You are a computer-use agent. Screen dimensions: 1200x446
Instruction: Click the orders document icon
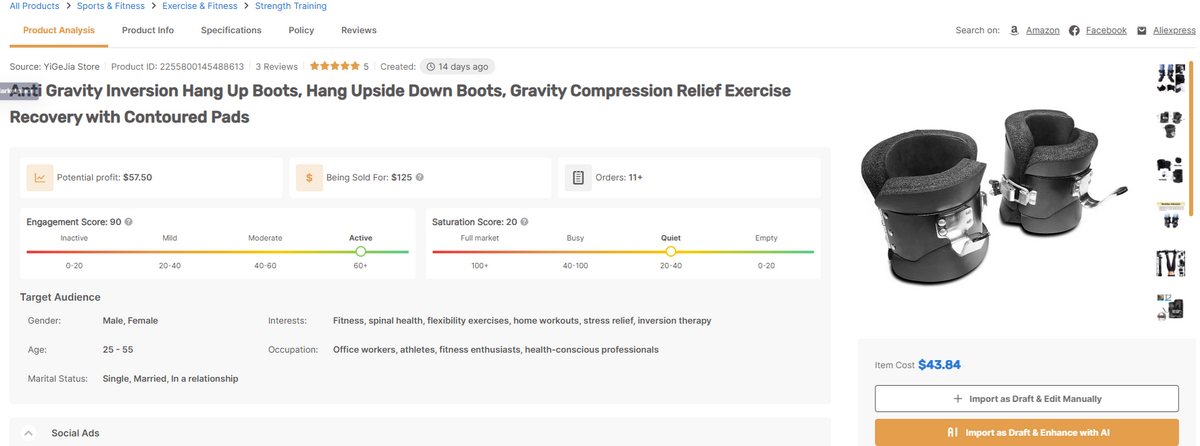pyautogui.click(x=578, y=177)
